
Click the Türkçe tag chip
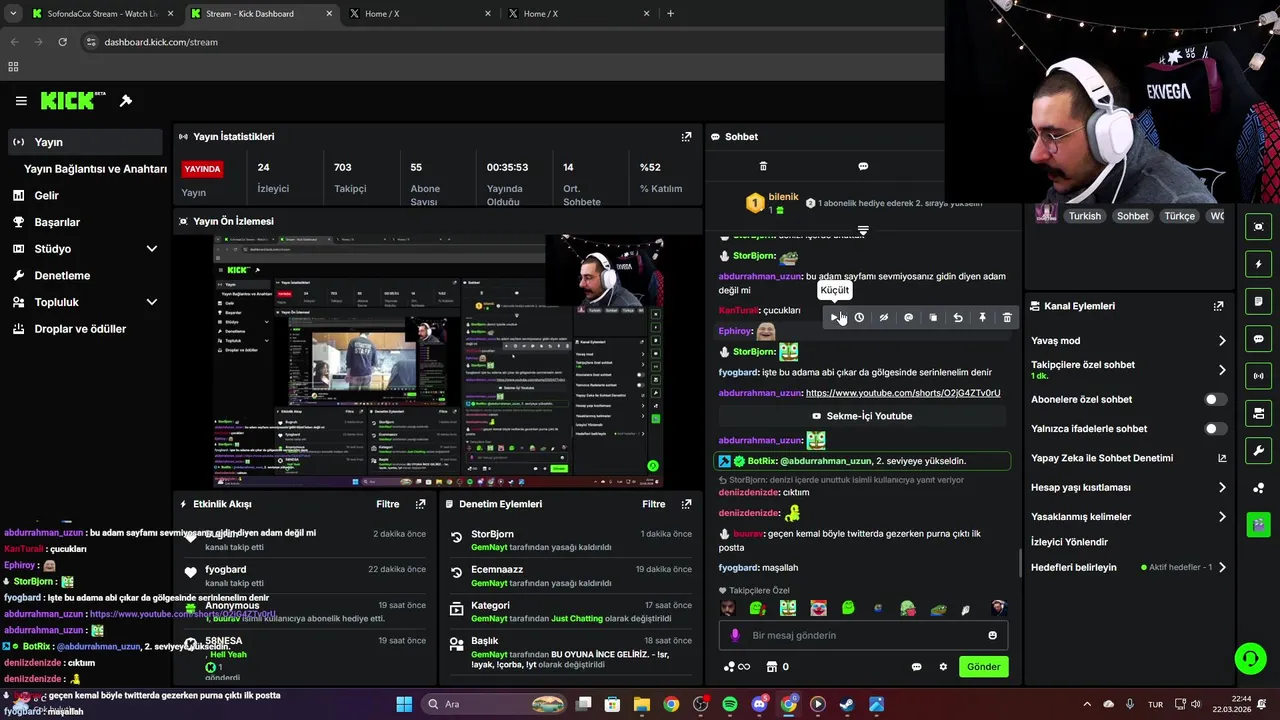1179,216
